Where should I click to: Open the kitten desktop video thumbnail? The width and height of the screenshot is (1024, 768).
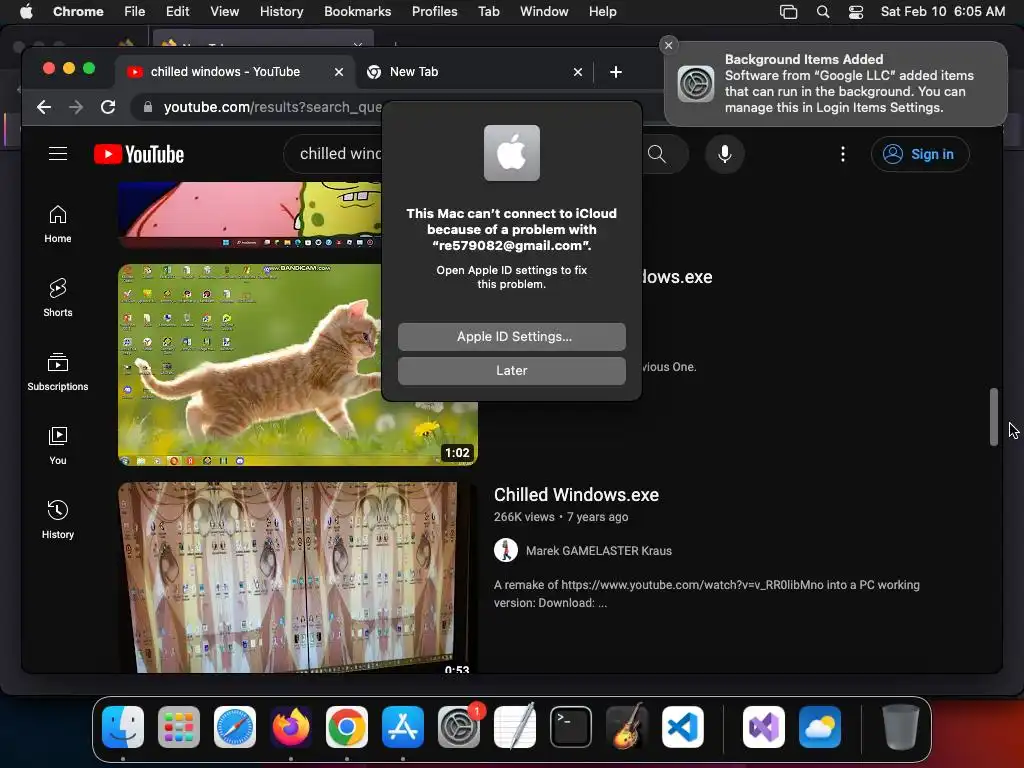point(249,364)
